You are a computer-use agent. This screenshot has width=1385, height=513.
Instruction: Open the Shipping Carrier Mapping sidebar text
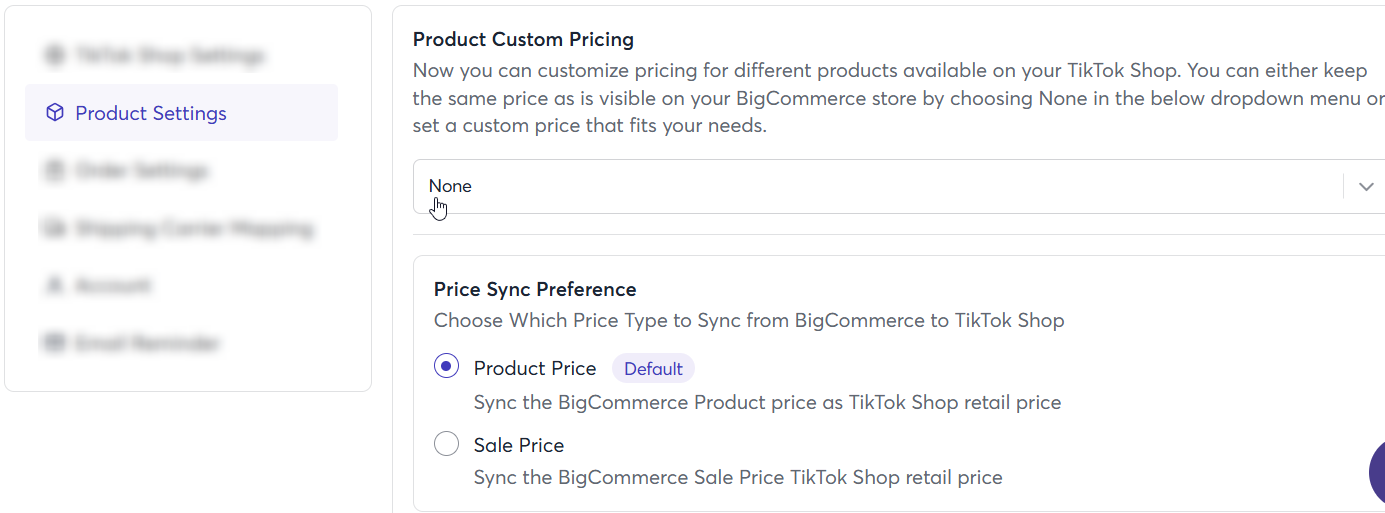[x=194, y=229]
